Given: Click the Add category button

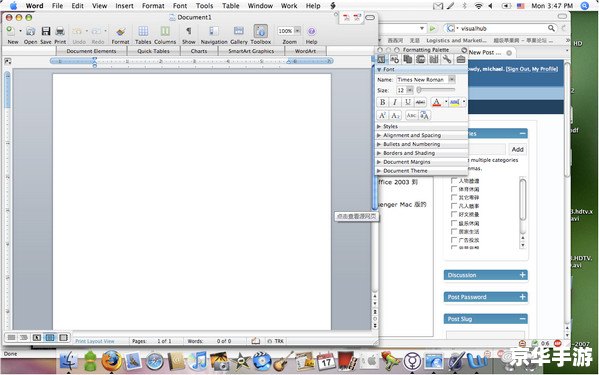Looking at the screenshot, I should coord(518,149).
